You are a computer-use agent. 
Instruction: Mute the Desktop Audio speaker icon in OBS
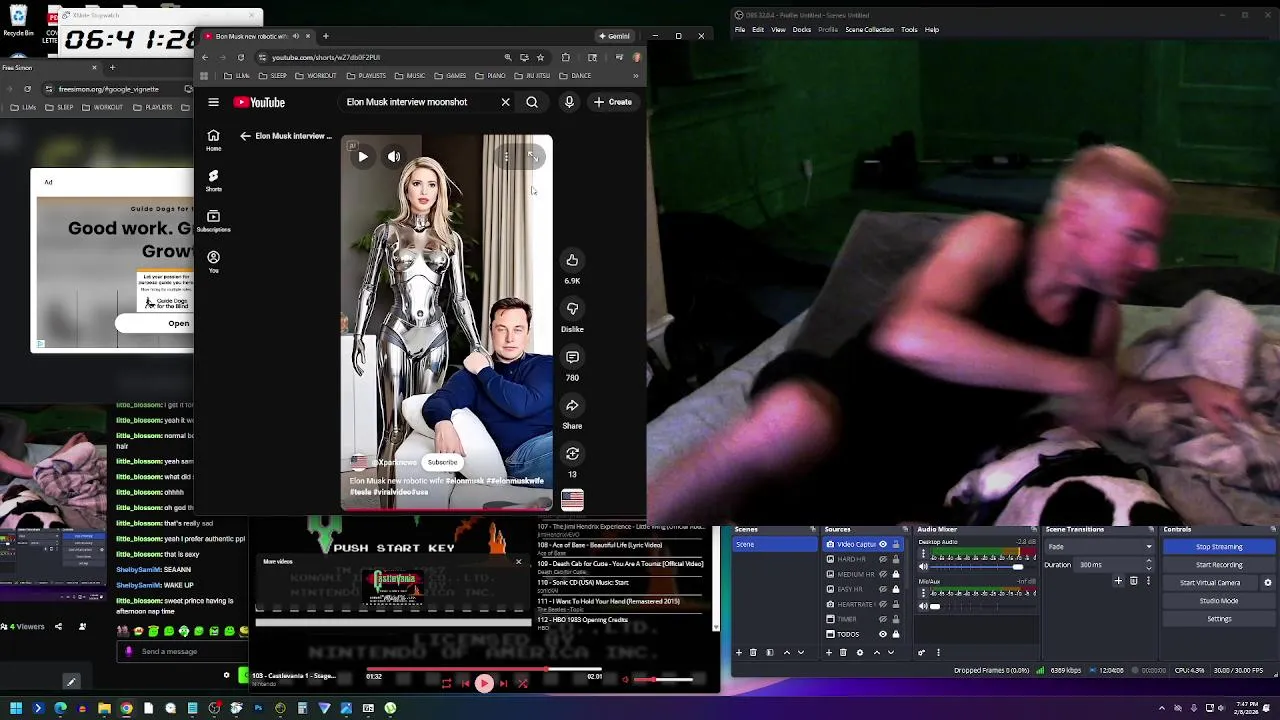[x=923, y=567]
